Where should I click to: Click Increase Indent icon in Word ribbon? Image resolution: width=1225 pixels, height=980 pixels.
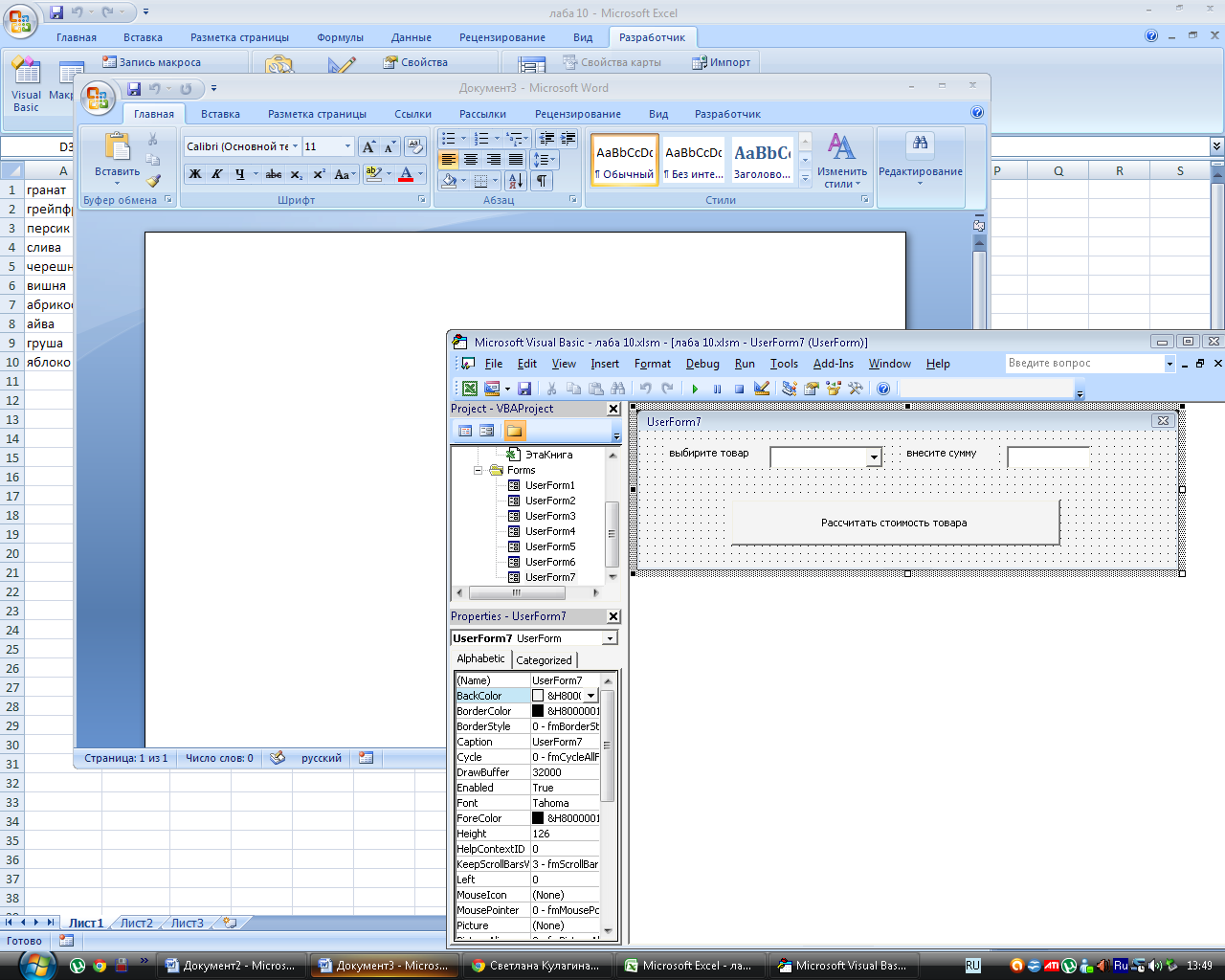(568, 139)
